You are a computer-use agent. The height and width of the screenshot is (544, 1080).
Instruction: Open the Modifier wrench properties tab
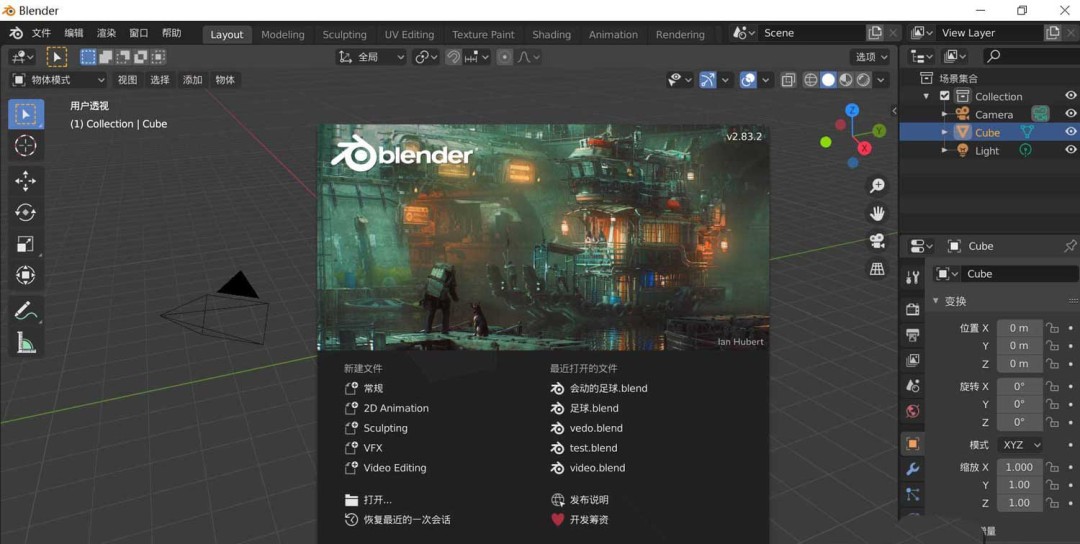(912, 469)
